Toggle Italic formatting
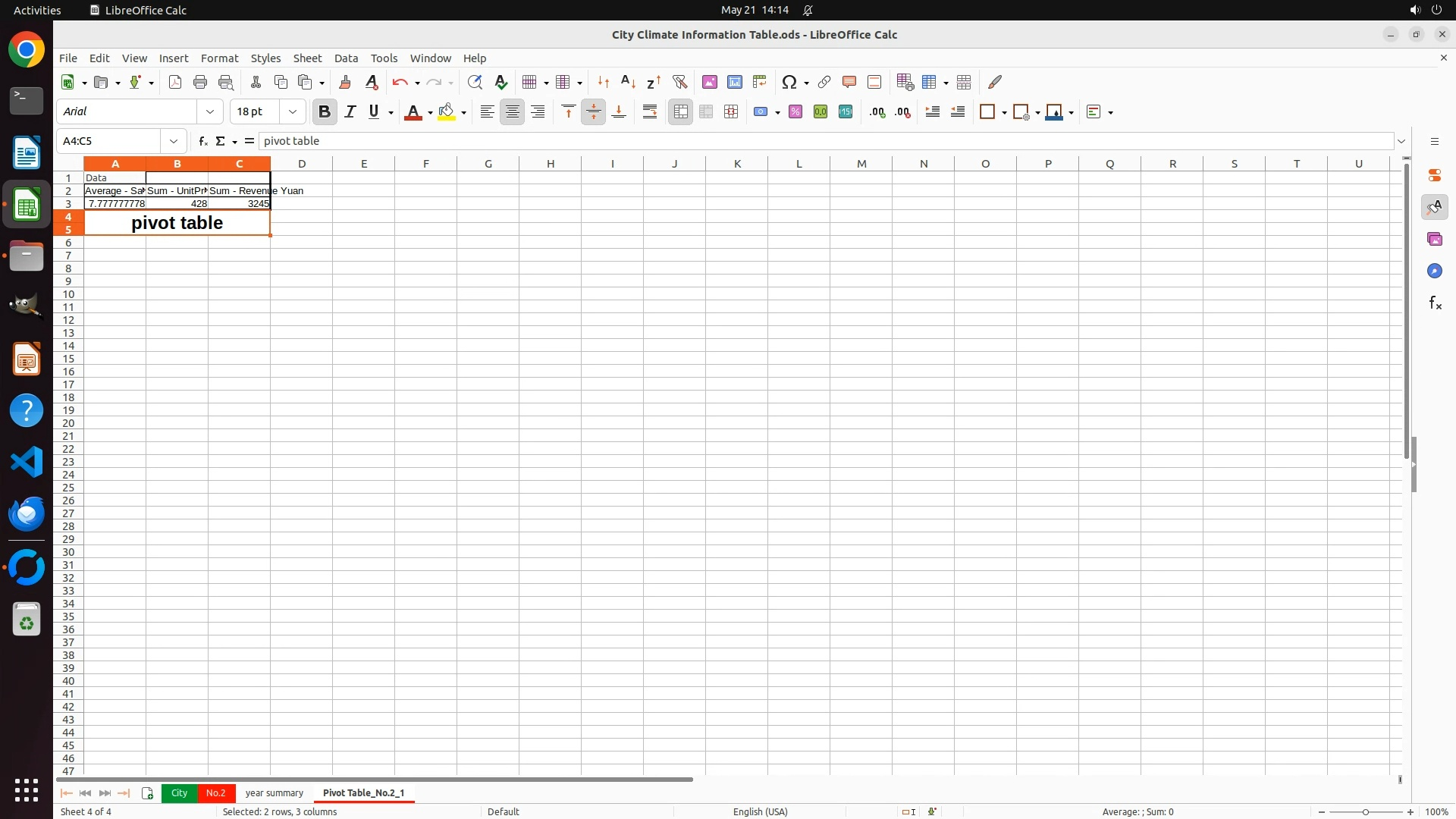The height and width of the screenshot is (819, 1456). tap(350, 112)
